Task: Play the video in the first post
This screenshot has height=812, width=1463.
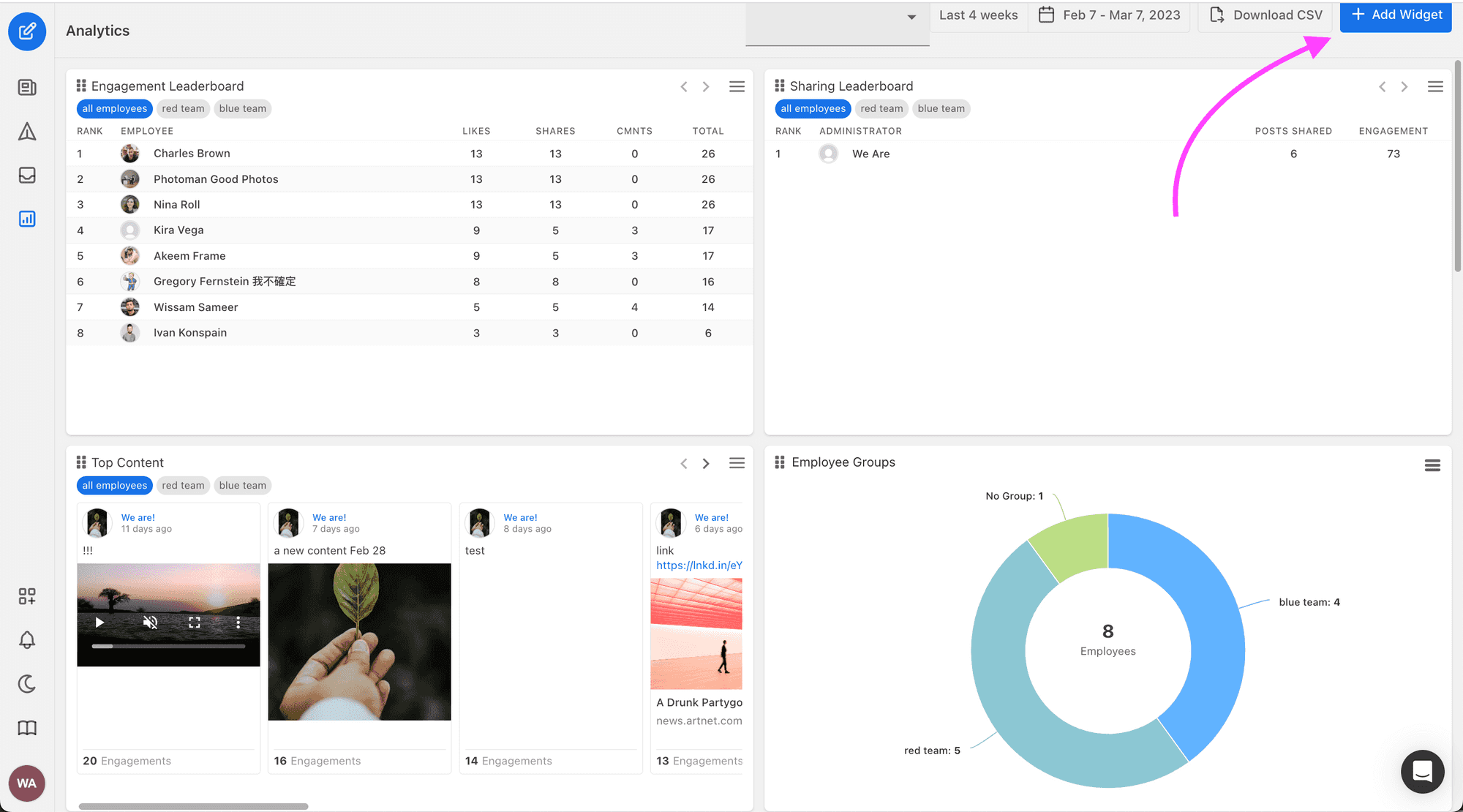Action: 99,623
